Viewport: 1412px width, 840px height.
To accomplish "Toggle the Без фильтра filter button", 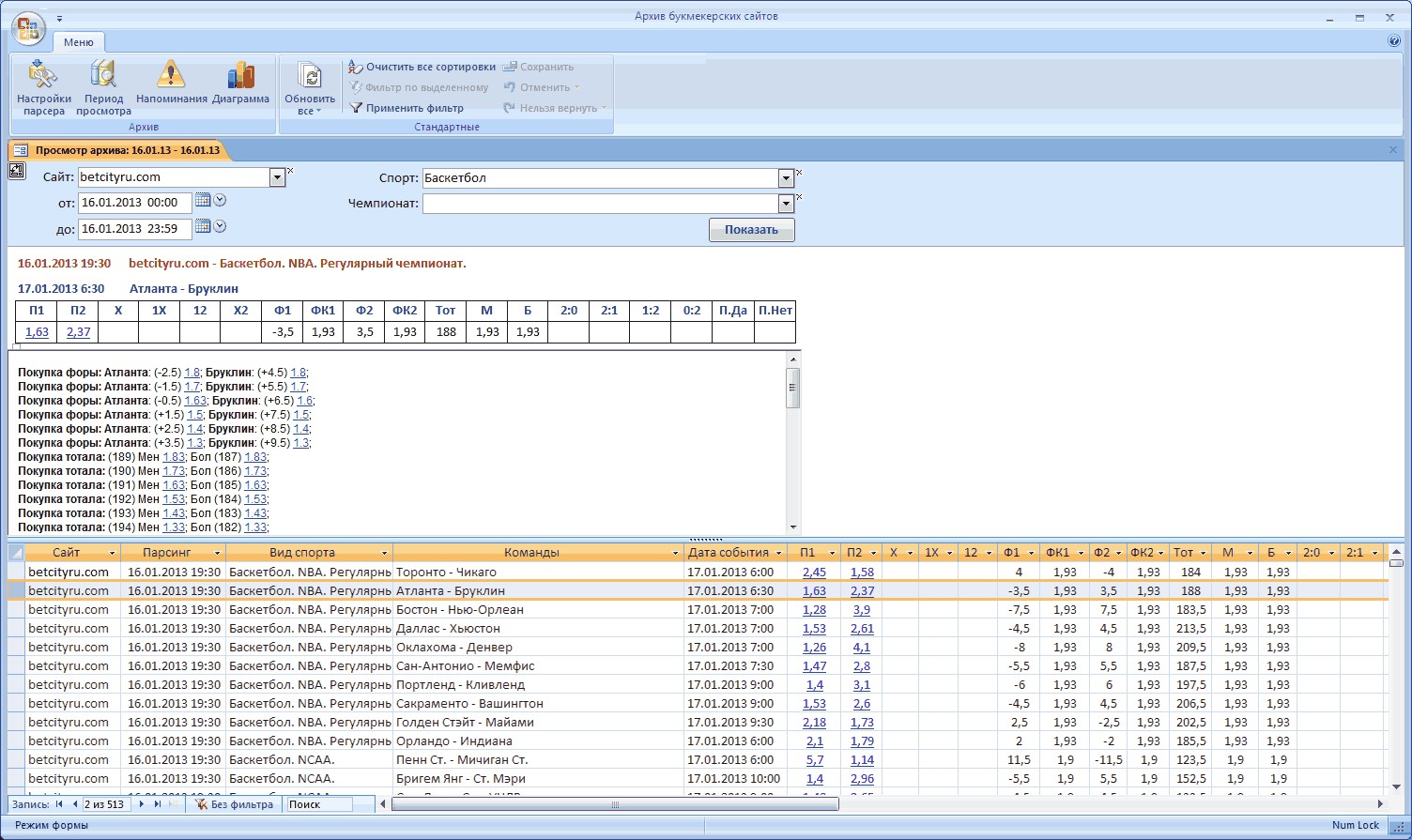I will pos(234,804).
